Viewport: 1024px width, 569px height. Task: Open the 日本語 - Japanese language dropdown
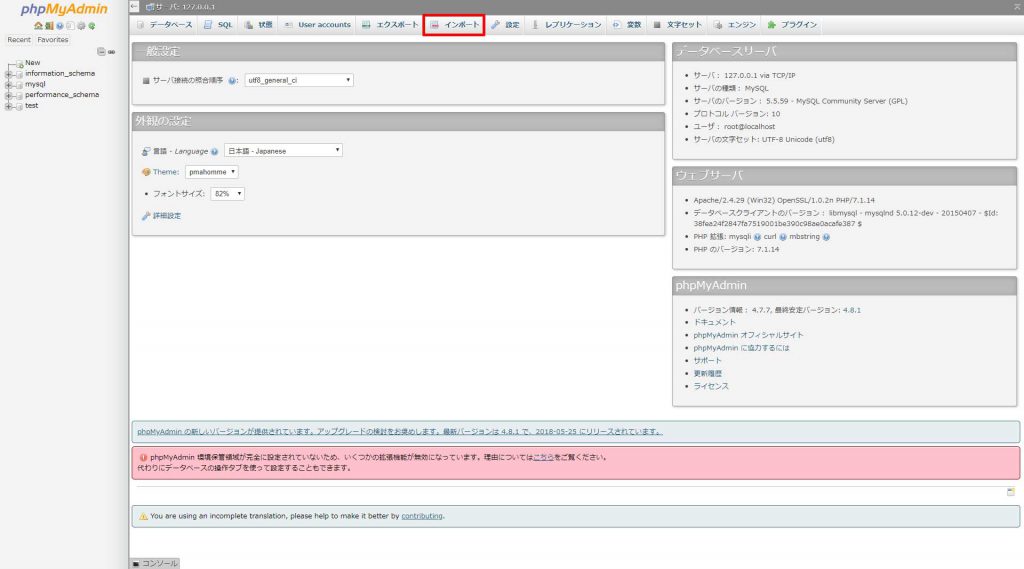tap(283, 150)
